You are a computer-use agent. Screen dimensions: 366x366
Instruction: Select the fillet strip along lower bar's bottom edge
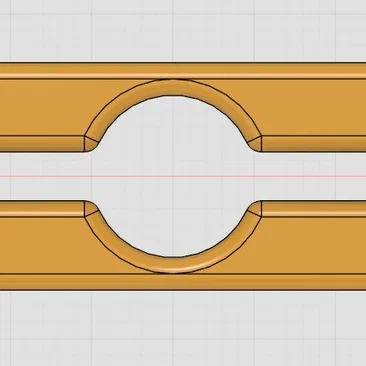pos(183,282)
